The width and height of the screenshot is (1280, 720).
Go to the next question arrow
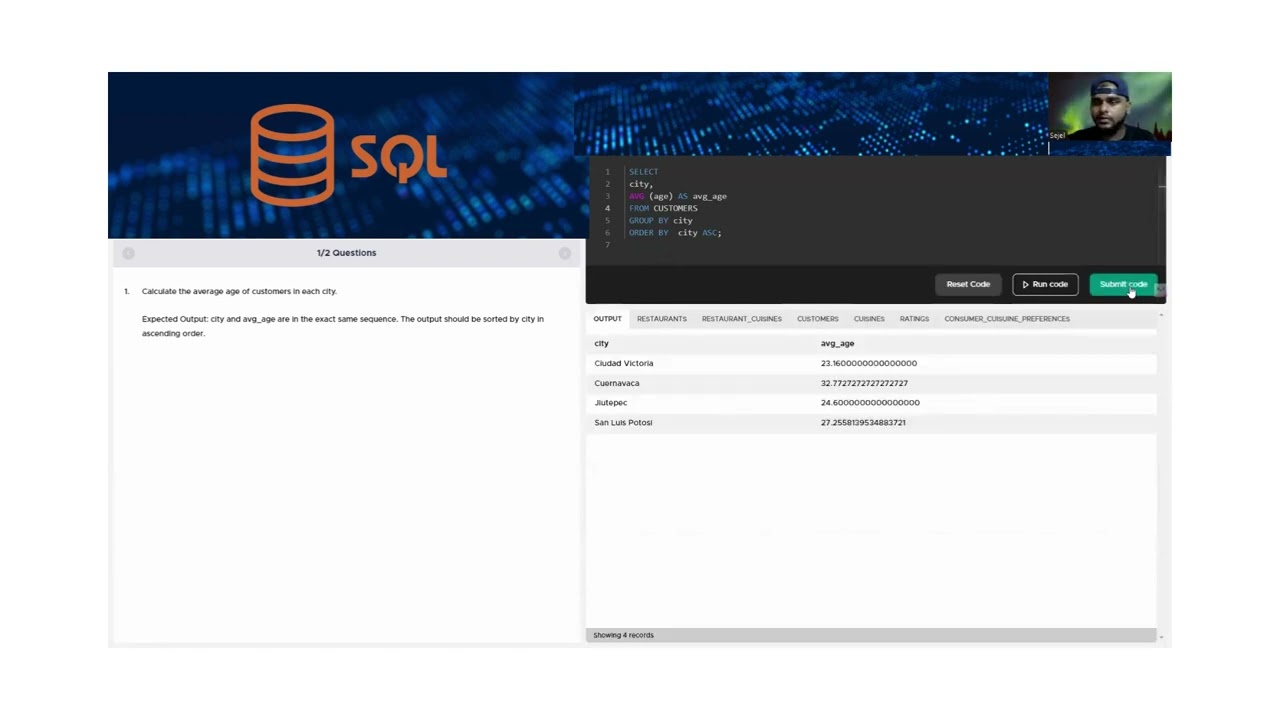click(x=565, y=253)
